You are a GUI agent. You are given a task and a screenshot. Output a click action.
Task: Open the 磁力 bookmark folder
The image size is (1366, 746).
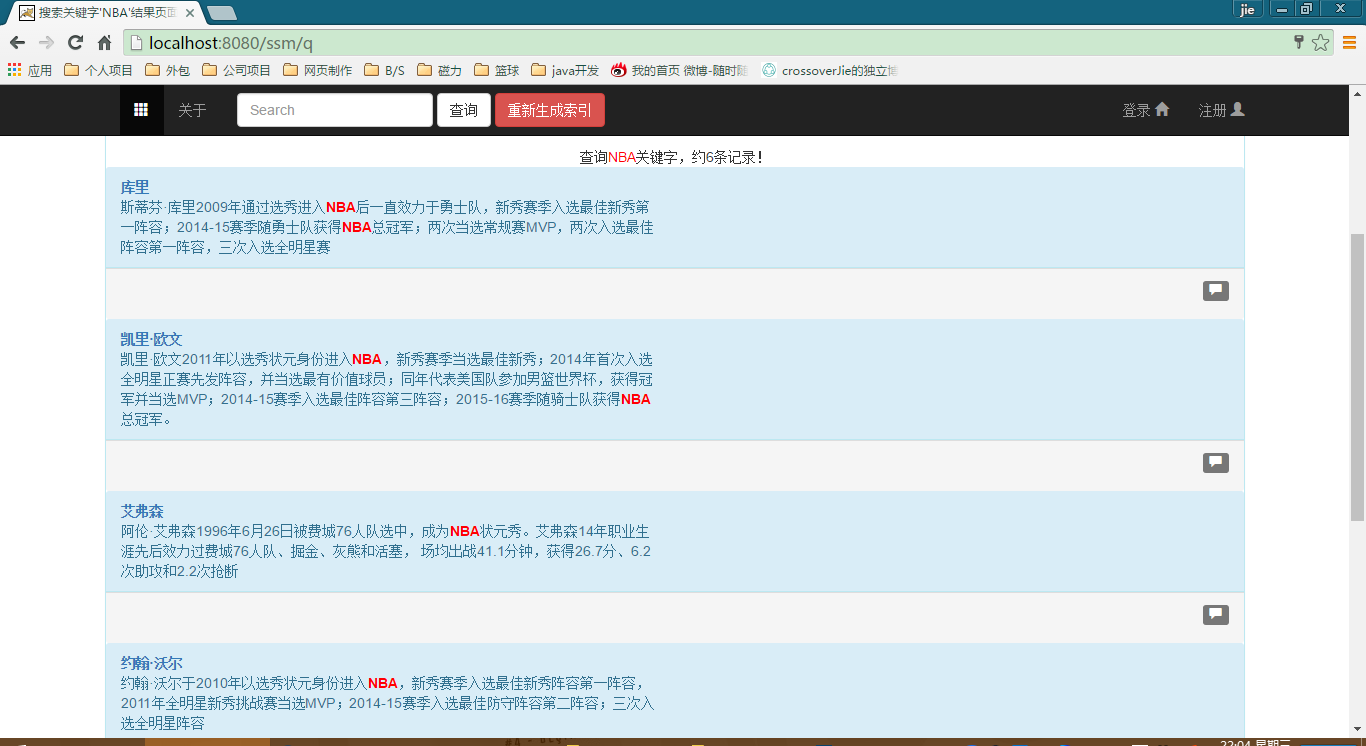coord(440,70)
